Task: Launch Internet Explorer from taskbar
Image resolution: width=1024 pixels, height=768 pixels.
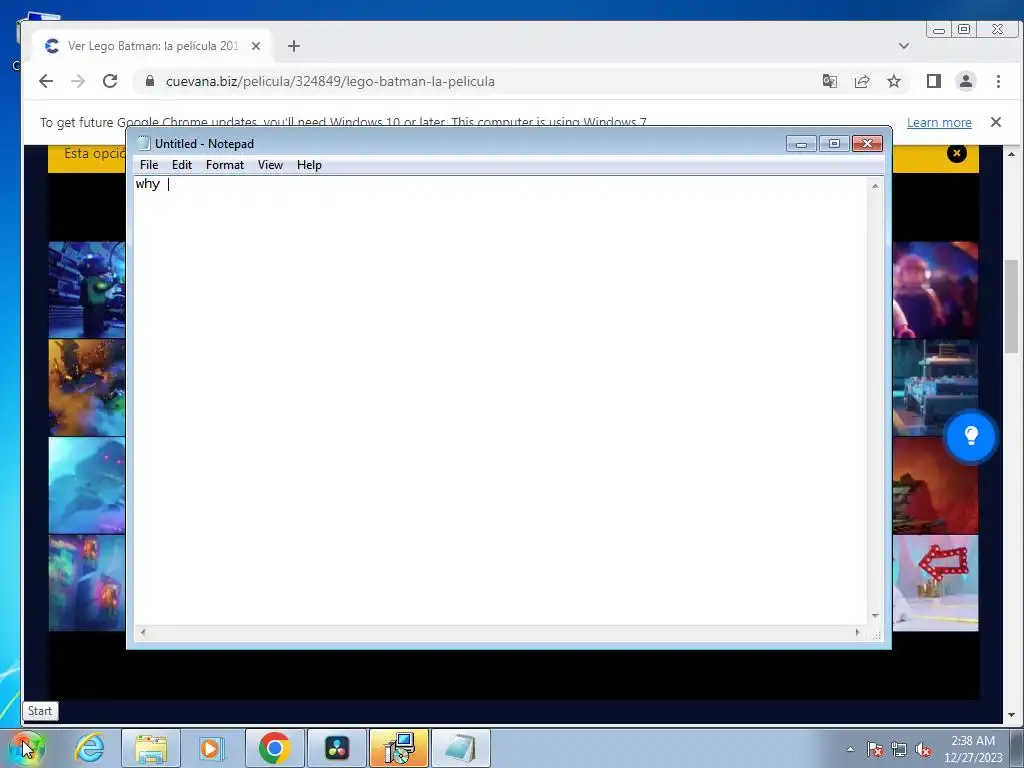Action: click(x=89, y=748)
